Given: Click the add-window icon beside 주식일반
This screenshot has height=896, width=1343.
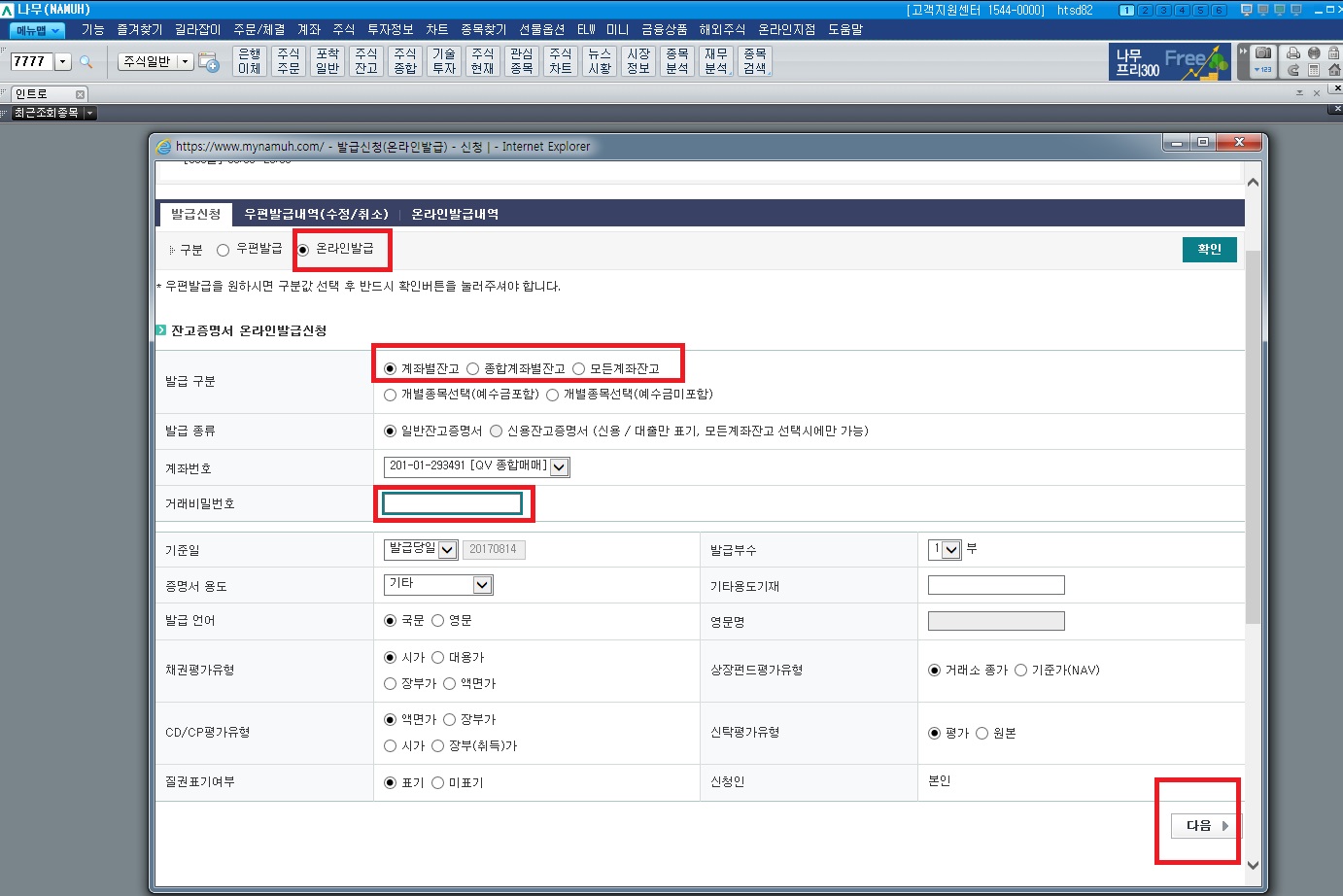Looking at the screenshot, I should pyautogui.click(x=209, y=62).
